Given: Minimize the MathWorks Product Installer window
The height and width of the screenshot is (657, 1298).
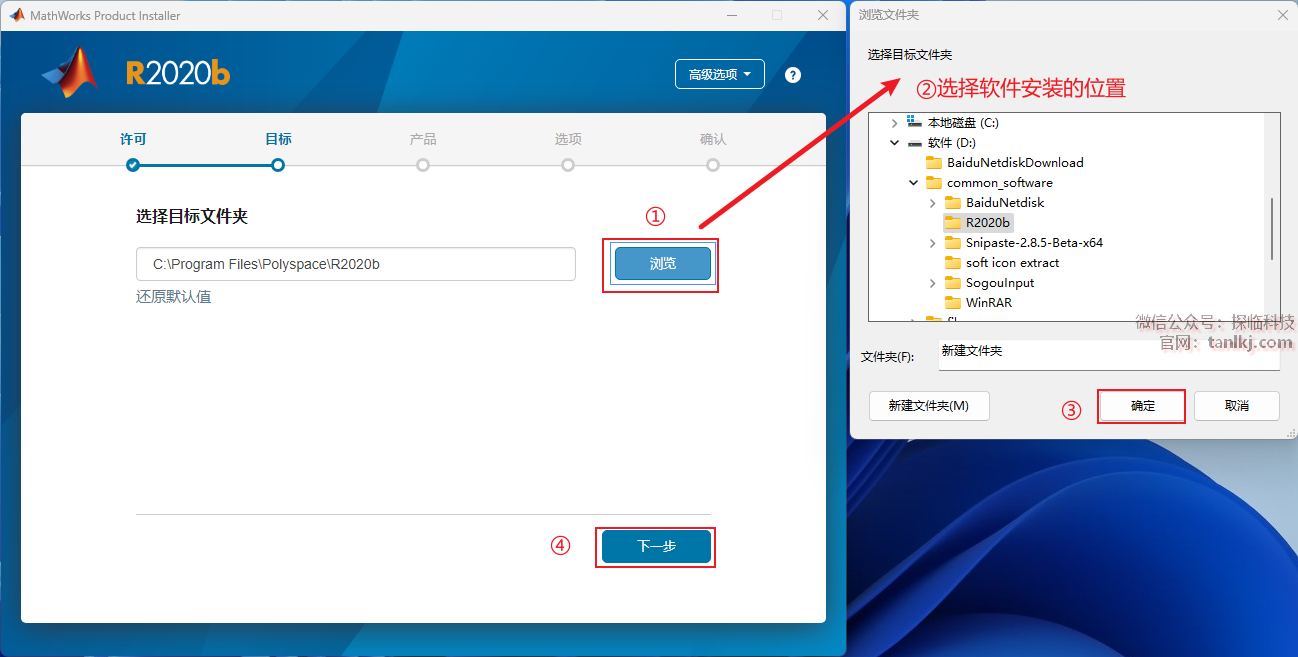Looking at the screenshot, I should point(731,15).
